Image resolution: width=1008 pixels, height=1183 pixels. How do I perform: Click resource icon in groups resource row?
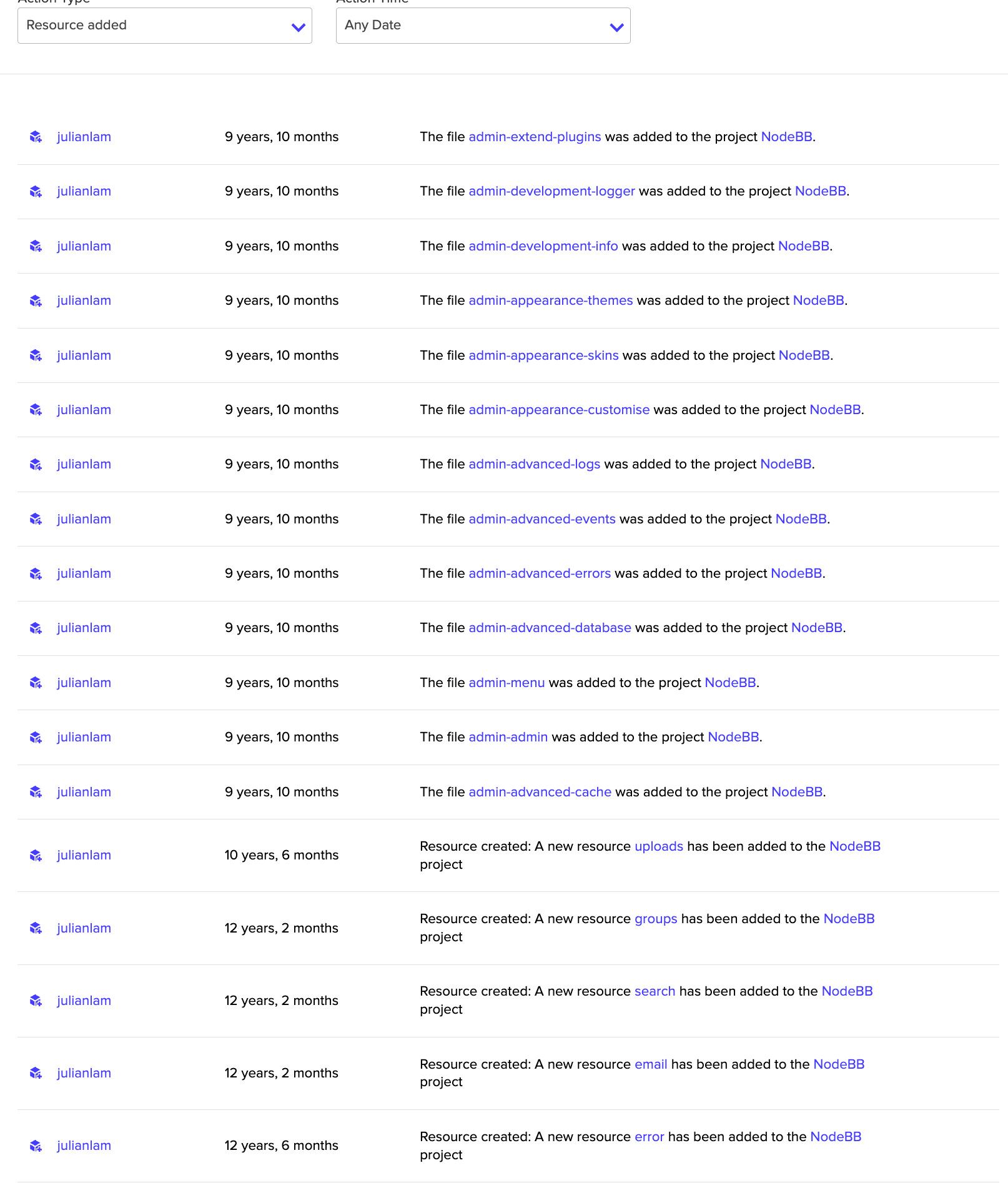(x=36, y=928)
